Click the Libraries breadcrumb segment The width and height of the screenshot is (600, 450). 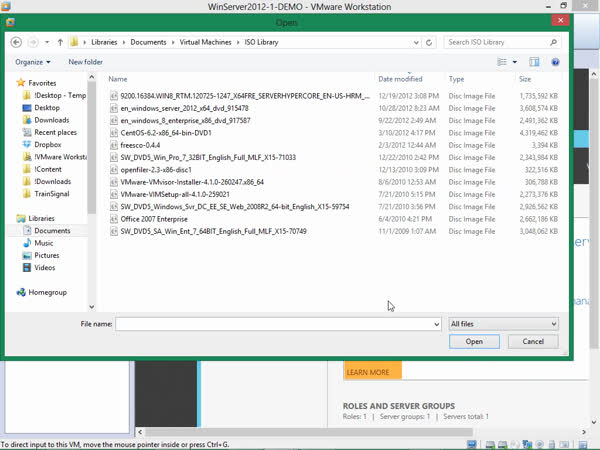[x=104, y=42]
